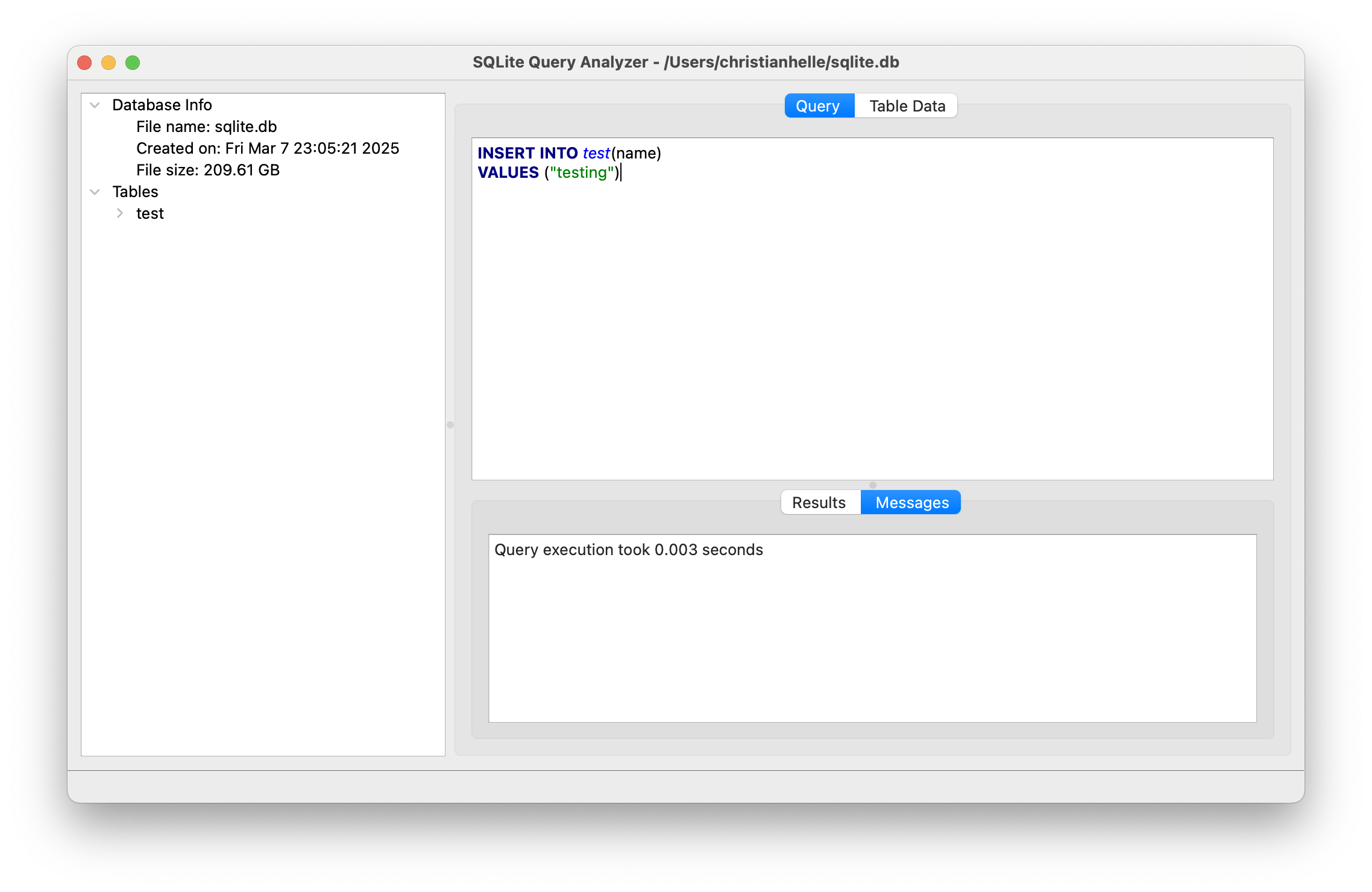Viewport: 1372px width, 892px height.
Task: Click the File name: sqlite.db entry
Action: click(x=206, y=127)
